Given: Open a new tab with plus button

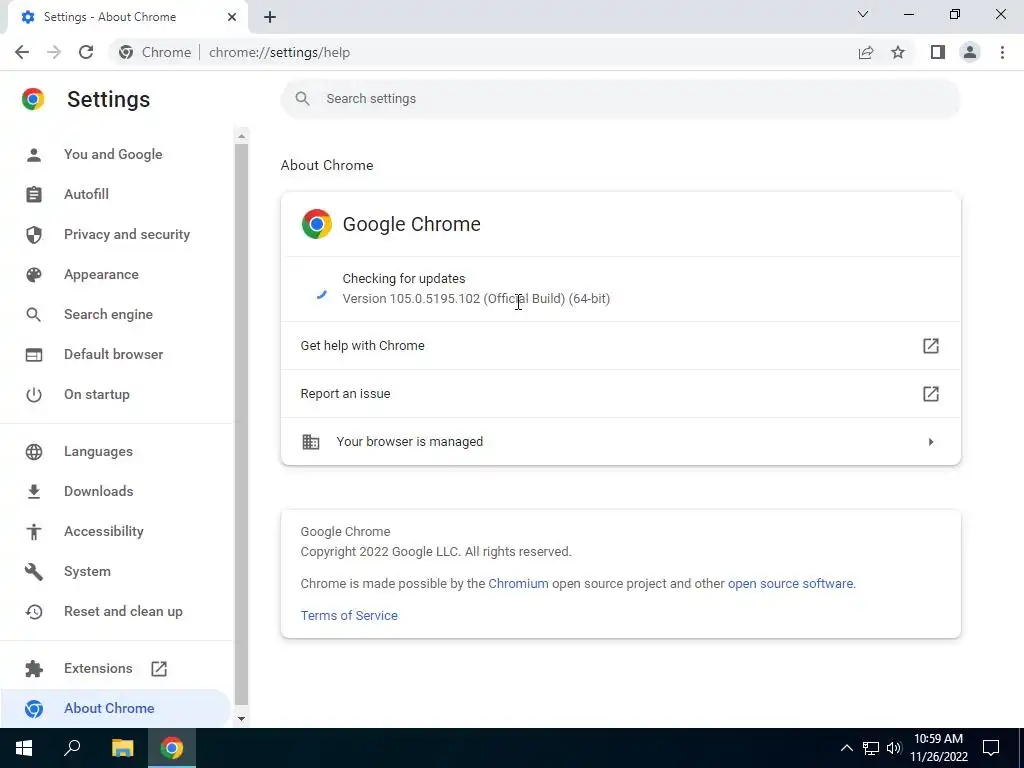Looking at the screenshot, I should point(270,18).
